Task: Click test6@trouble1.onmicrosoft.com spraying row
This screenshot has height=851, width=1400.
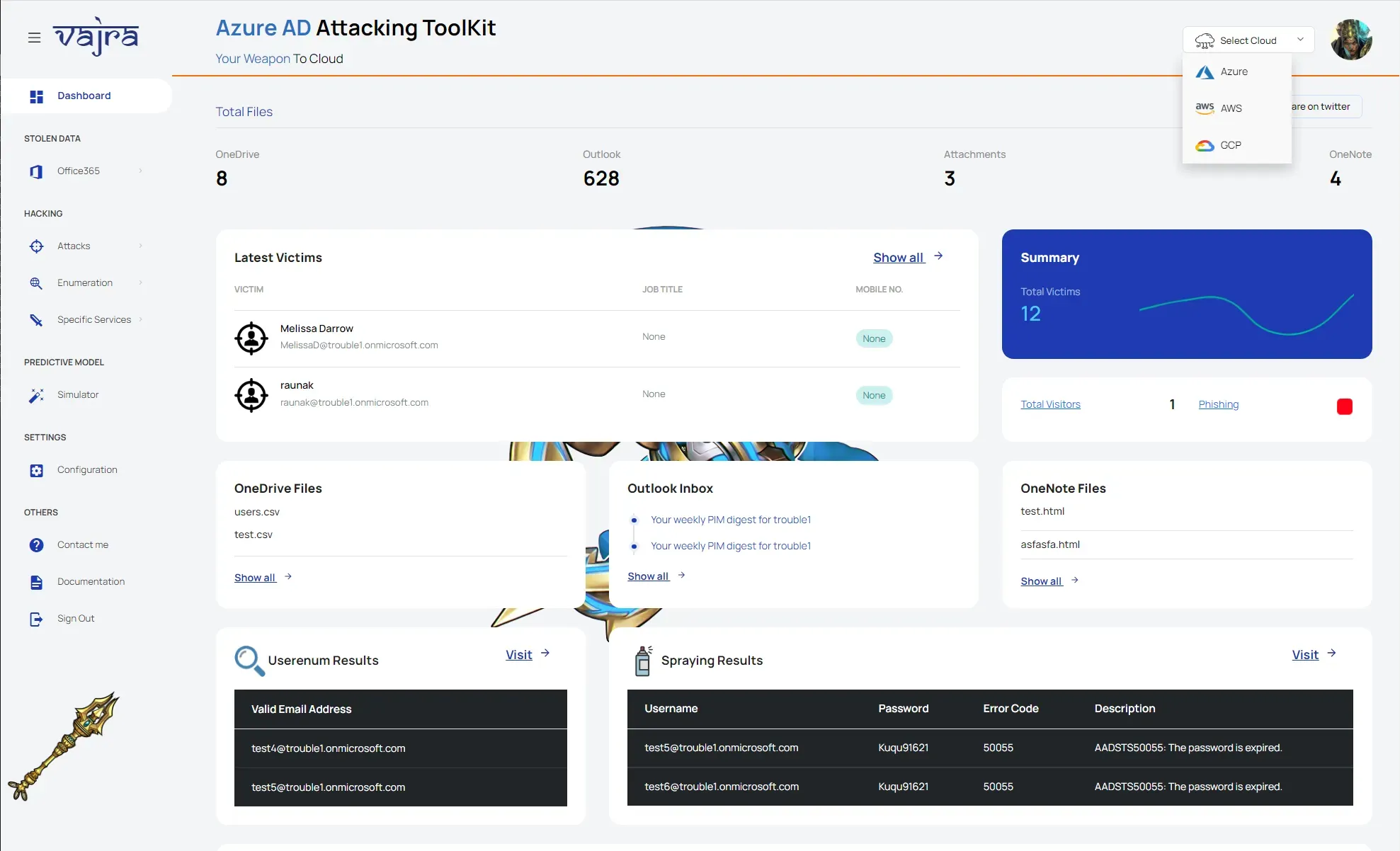Action: (x=990, y=787)
